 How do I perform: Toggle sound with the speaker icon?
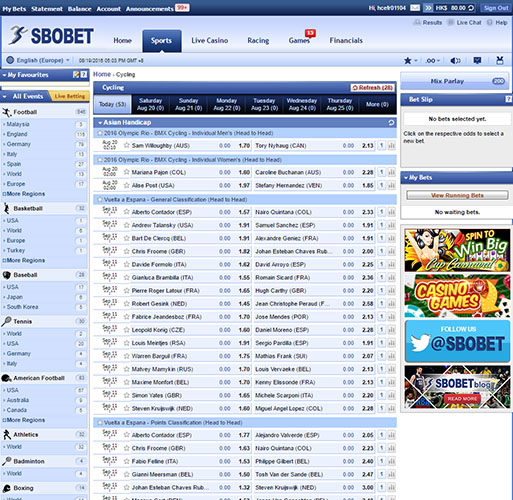coord(455,61)
